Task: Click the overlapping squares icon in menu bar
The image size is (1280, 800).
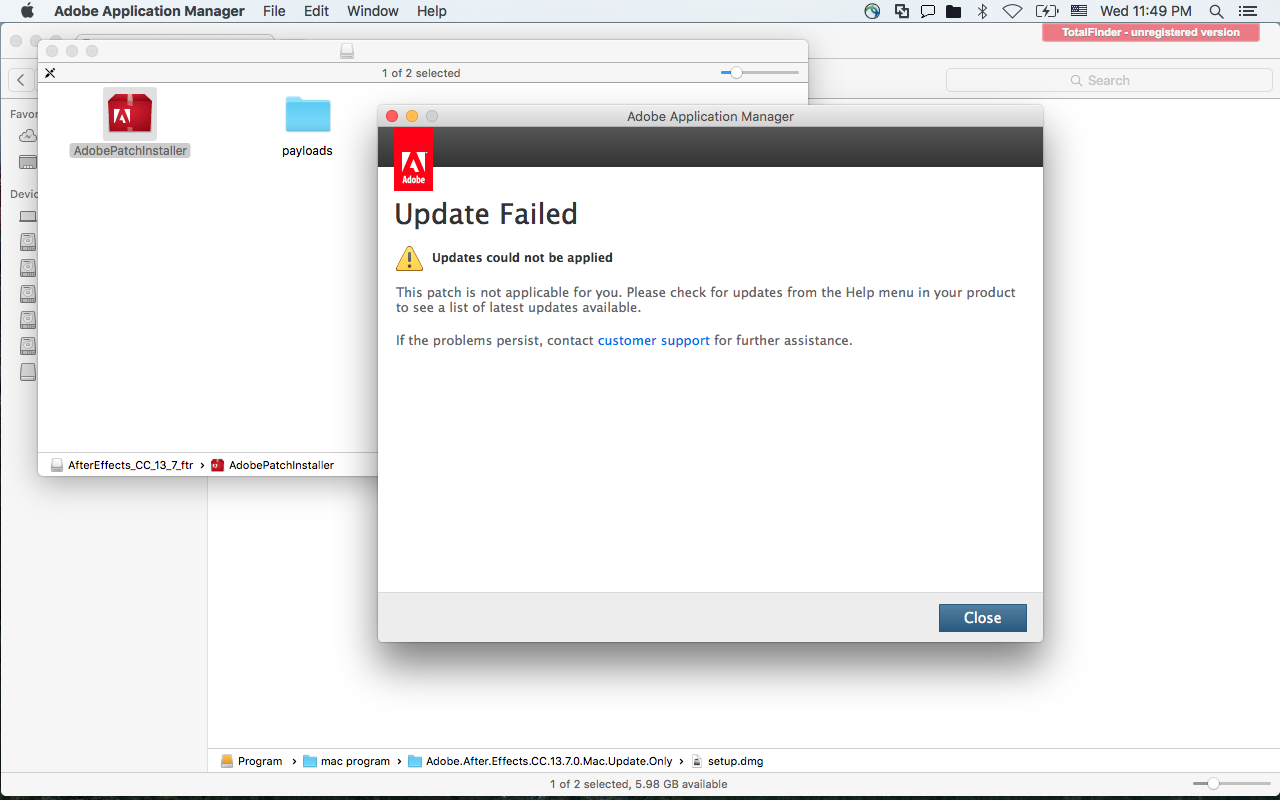Action: (x=902, y=11)
